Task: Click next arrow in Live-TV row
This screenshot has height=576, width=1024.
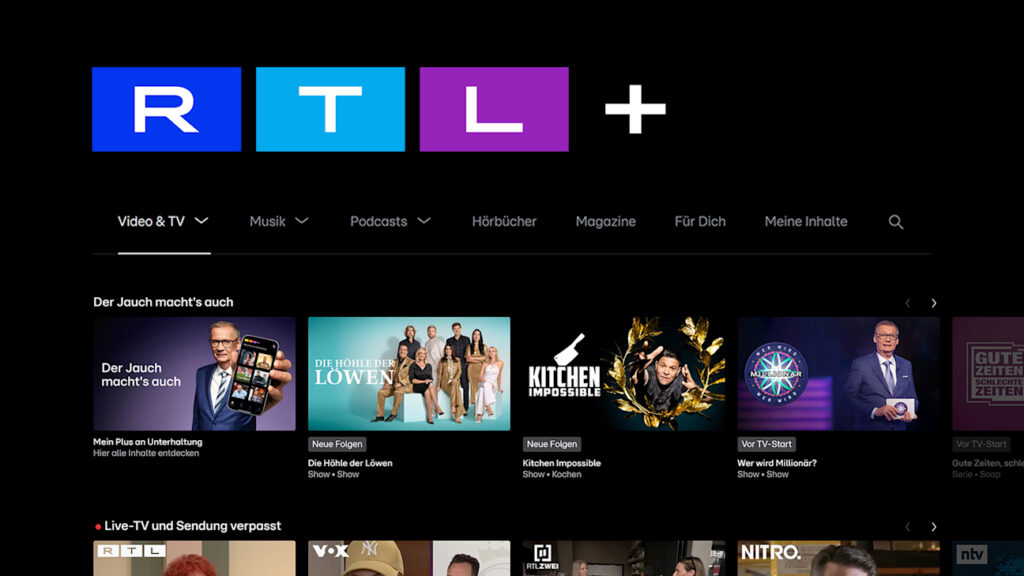Action: pos(934,527)
